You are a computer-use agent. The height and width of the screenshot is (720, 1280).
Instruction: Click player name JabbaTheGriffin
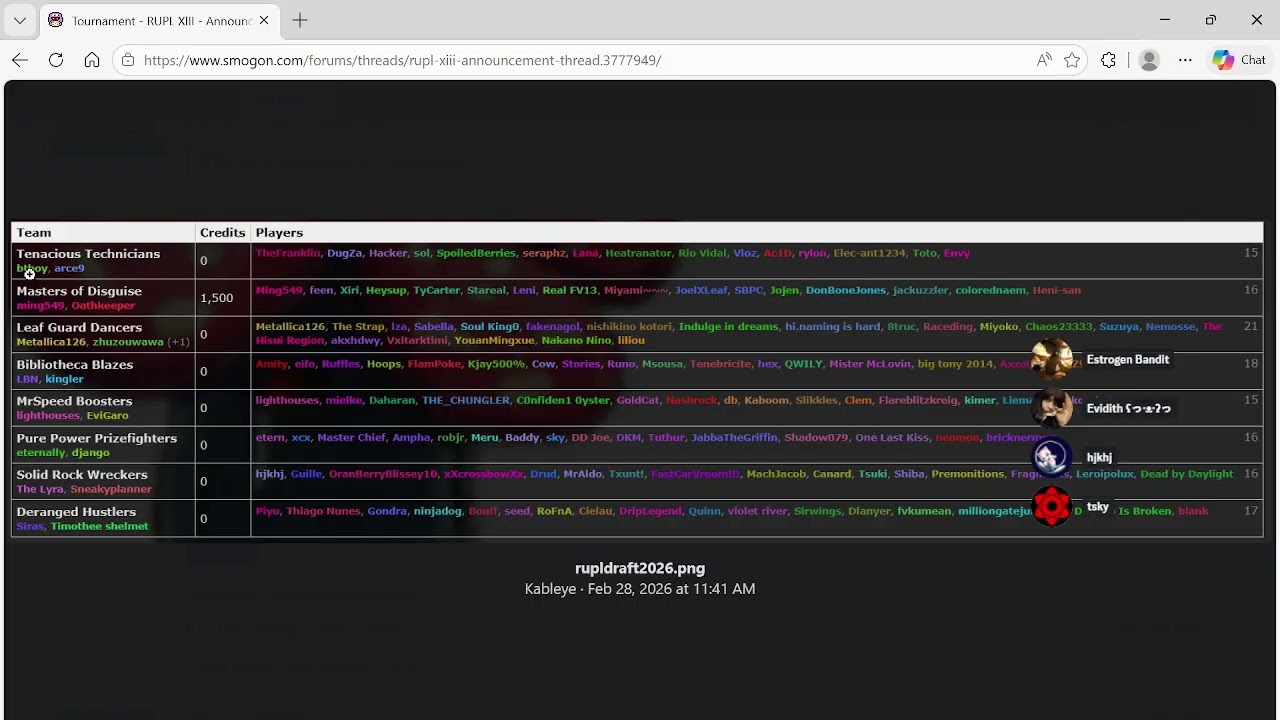pos(734,437)
